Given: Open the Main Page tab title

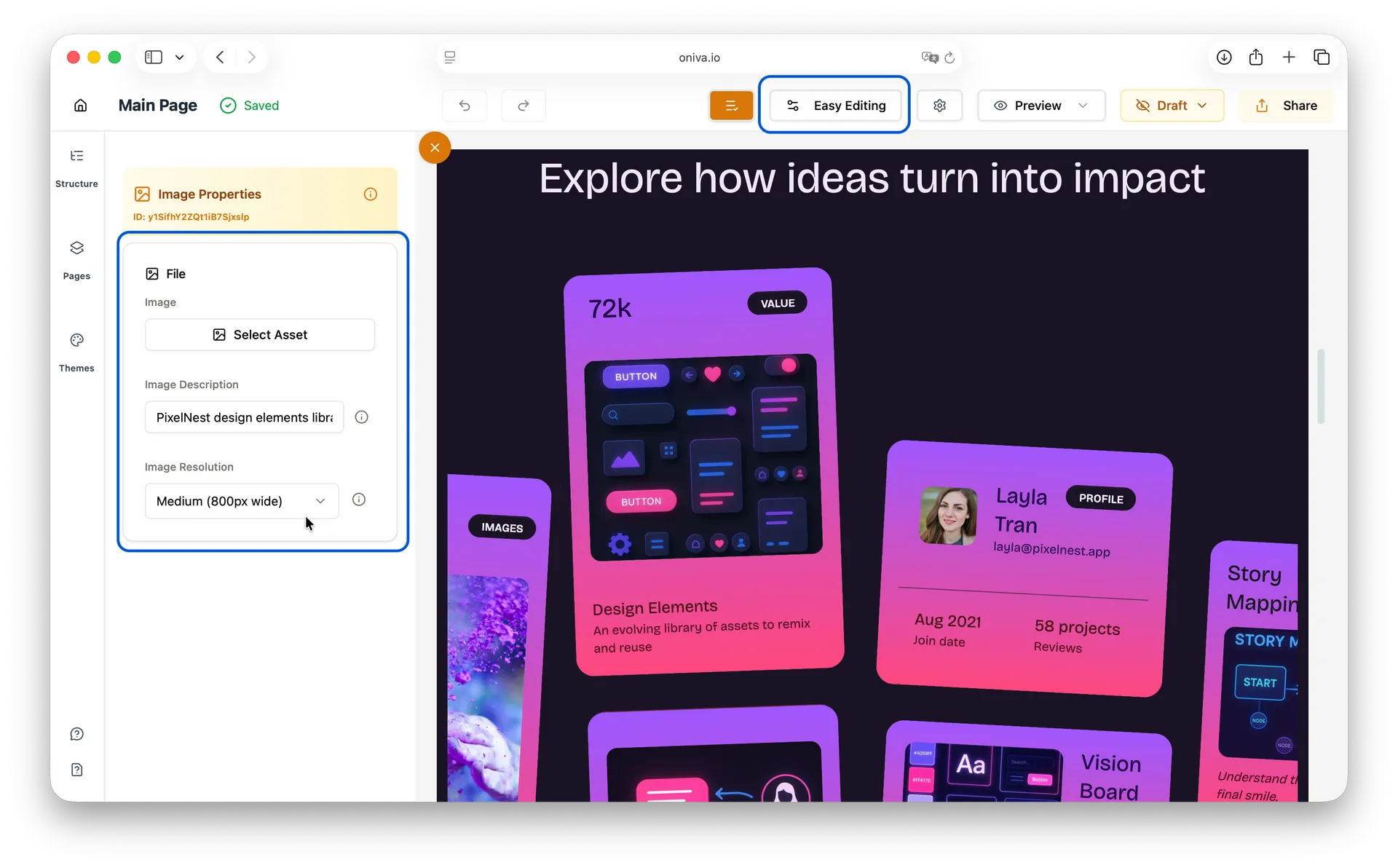Looking at the screenshot, I should [157, 105].
